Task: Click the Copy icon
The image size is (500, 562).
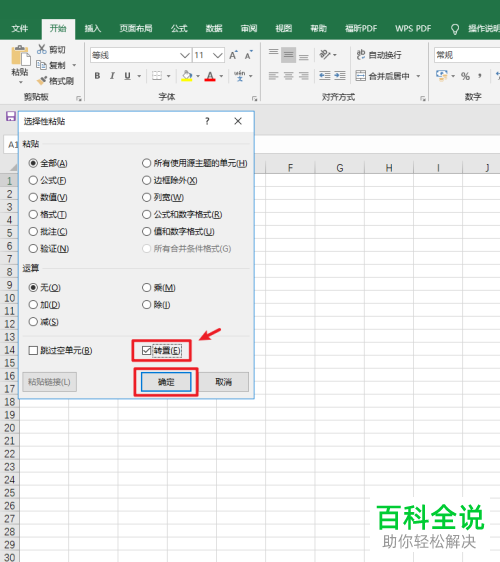Action: pos(41,65)
